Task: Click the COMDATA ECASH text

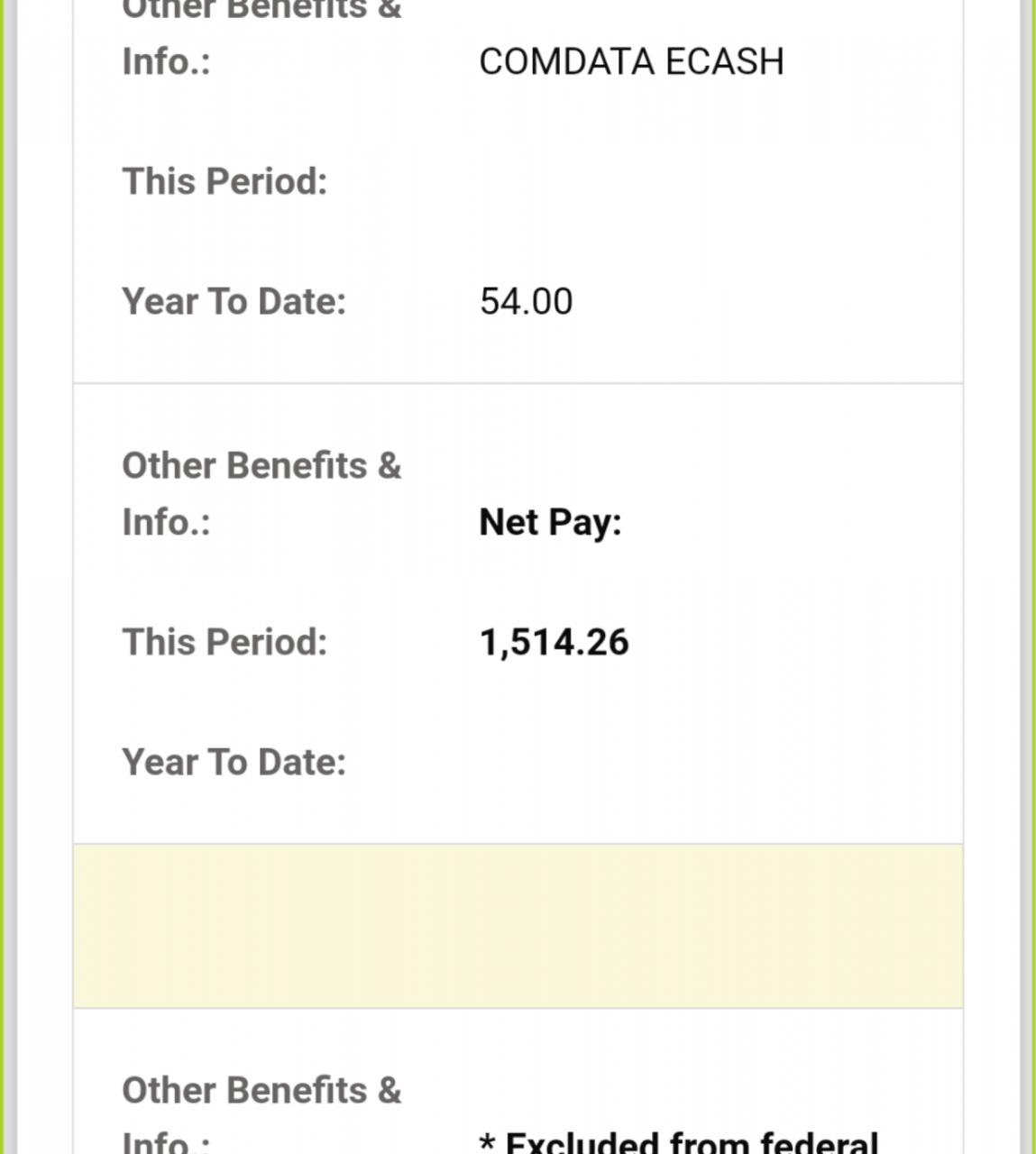Action: point(631,62)
